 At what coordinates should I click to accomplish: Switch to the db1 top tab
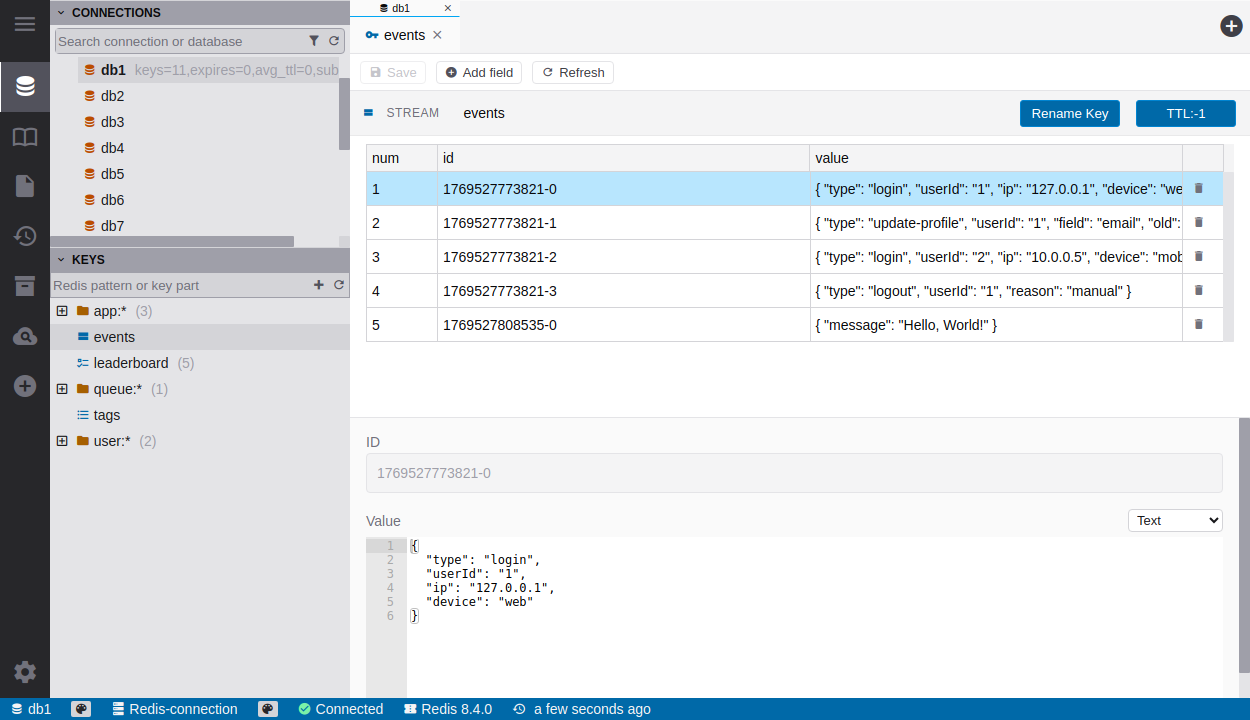tap(400, 8)
